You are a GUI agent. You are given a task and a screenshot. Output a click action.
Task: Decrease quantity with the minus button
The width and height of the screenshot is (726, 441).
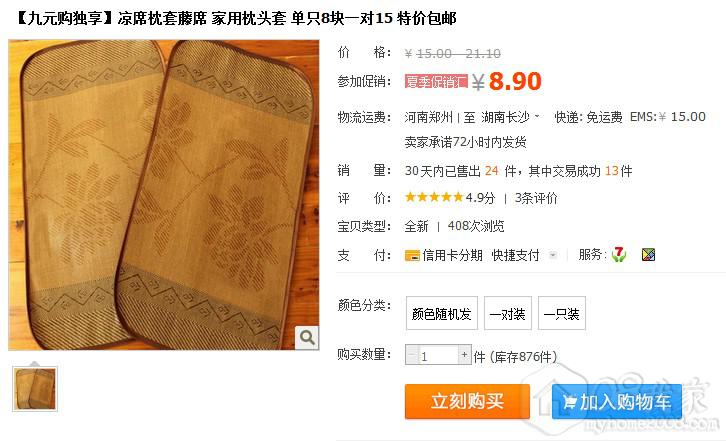pyautogui.click(x=412, y=355)
